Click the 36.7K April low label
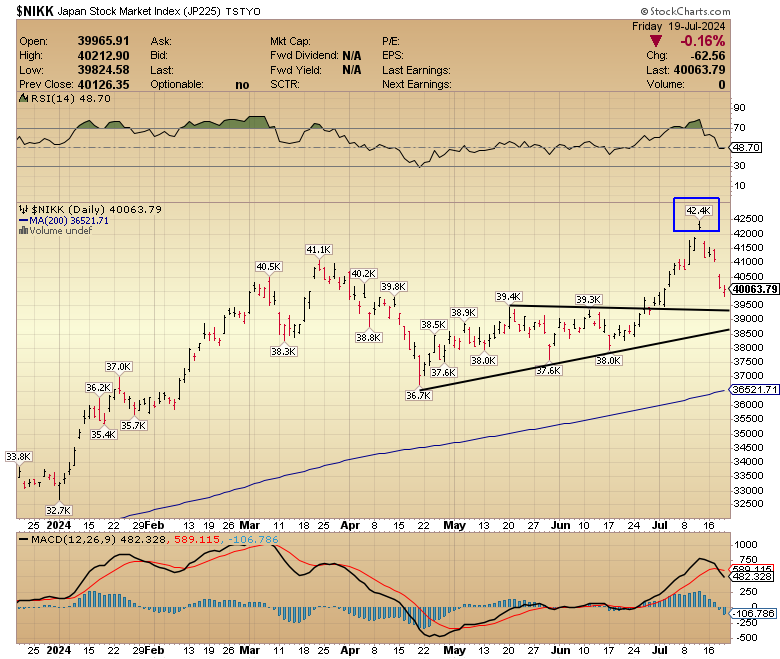This screenshot has height=659, width=780. tap(418, 395)
